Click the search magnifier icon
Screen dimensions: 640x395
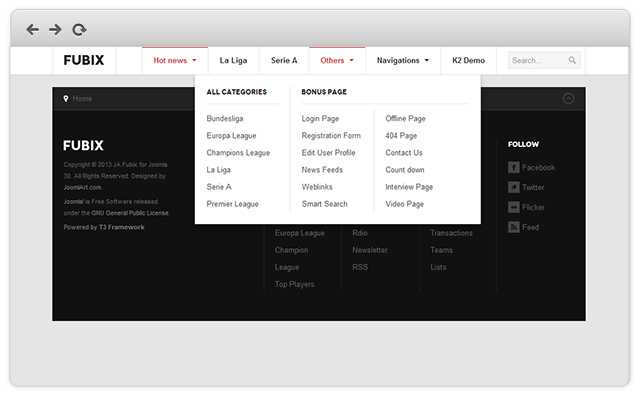(572, 60)
